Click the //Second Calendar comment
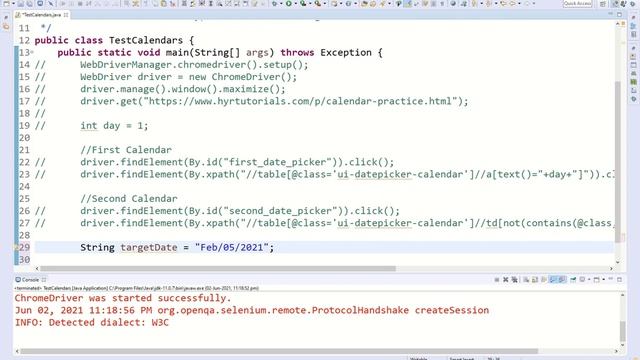640x360 pixels. (x=129, y=199)
